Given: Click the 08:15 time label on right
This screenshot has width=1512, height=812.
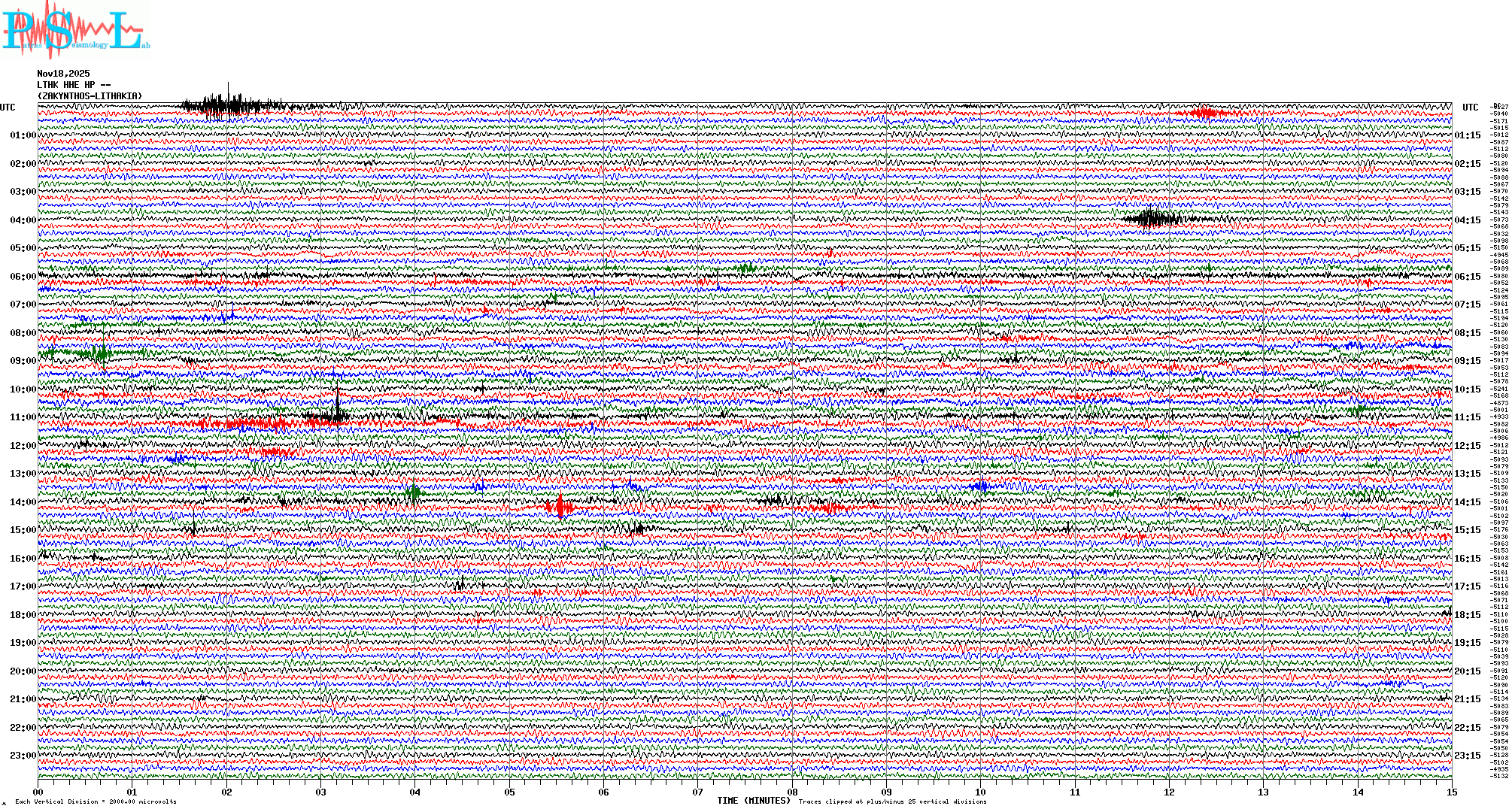Looking at the screenshot, I should [x=1467, y=333].
